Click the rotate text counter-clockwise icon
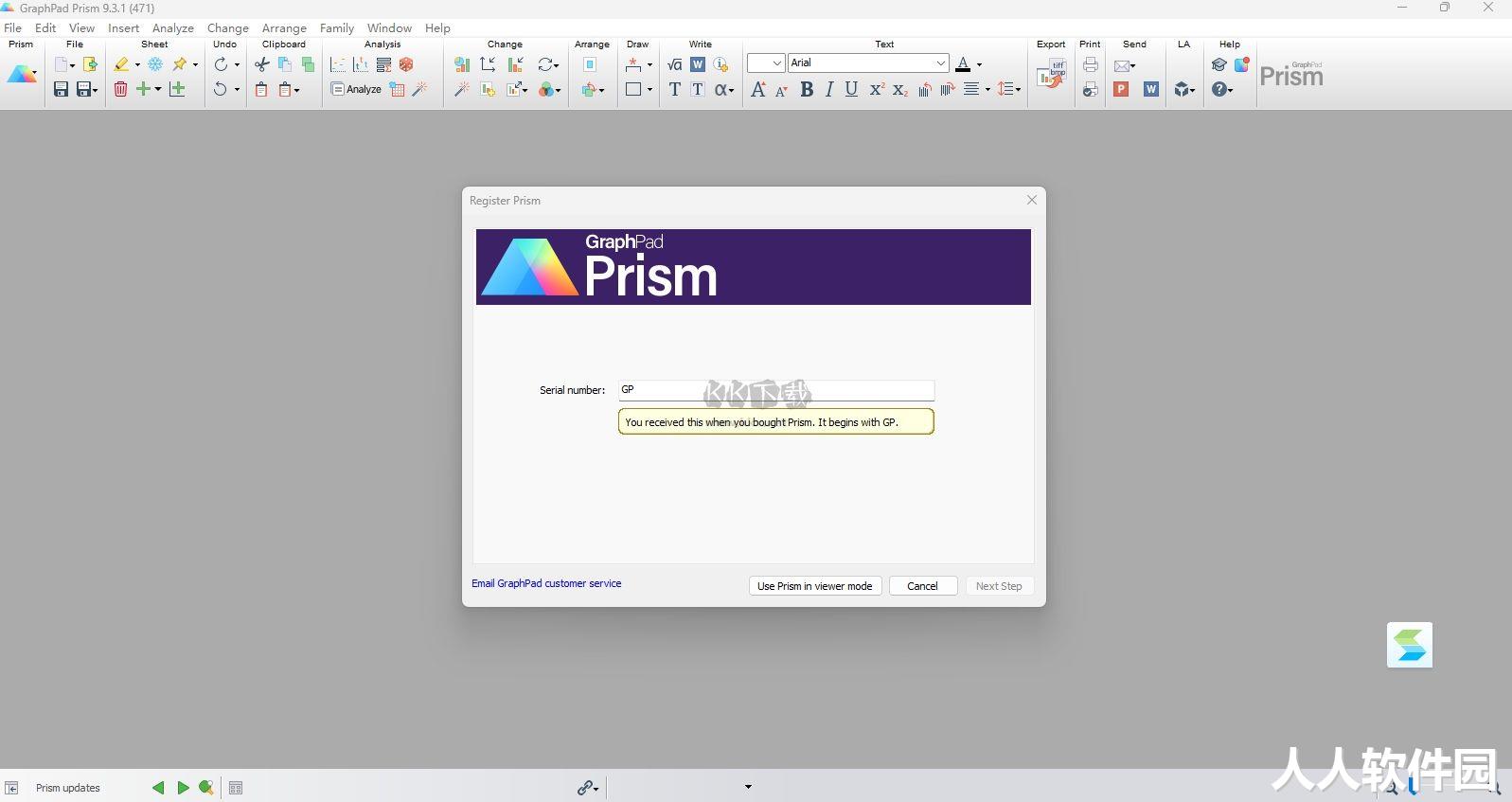This screenshot has width=1512, height=802. click(x=924, y=89)
